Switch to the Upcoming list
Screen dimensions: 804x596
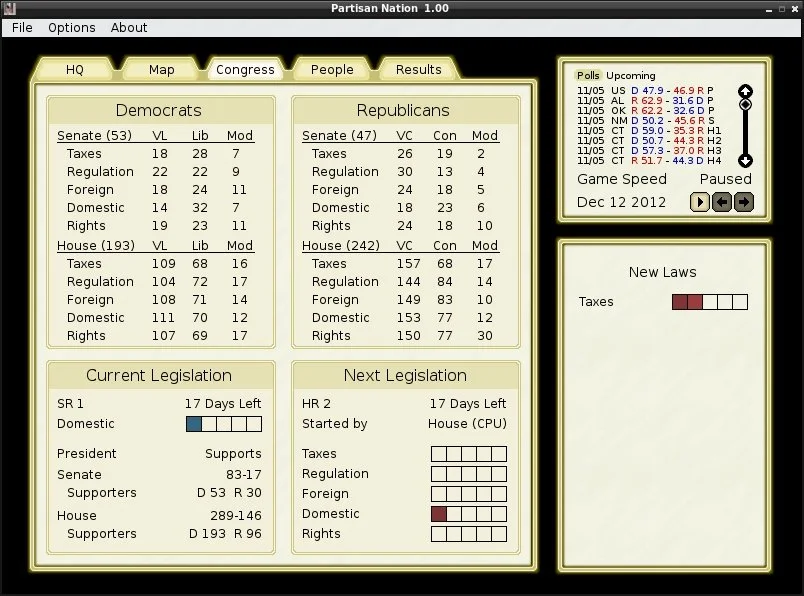[x=630, y=76]
